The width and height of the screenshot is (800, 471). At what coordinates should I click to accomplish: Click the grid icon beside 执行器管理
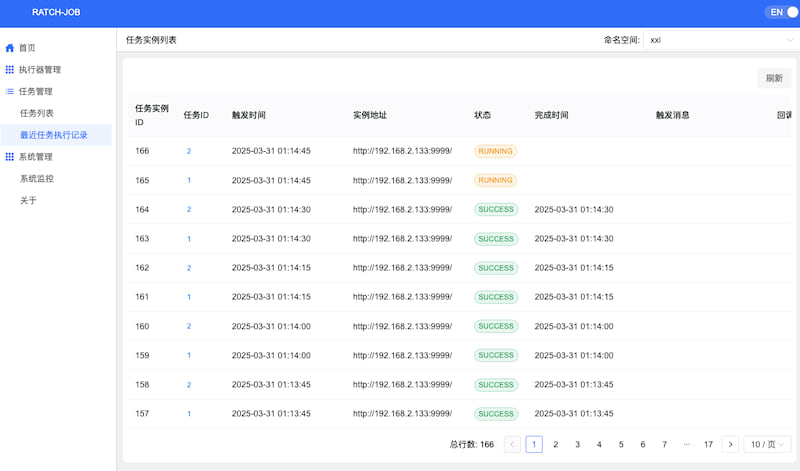point(9,69)
